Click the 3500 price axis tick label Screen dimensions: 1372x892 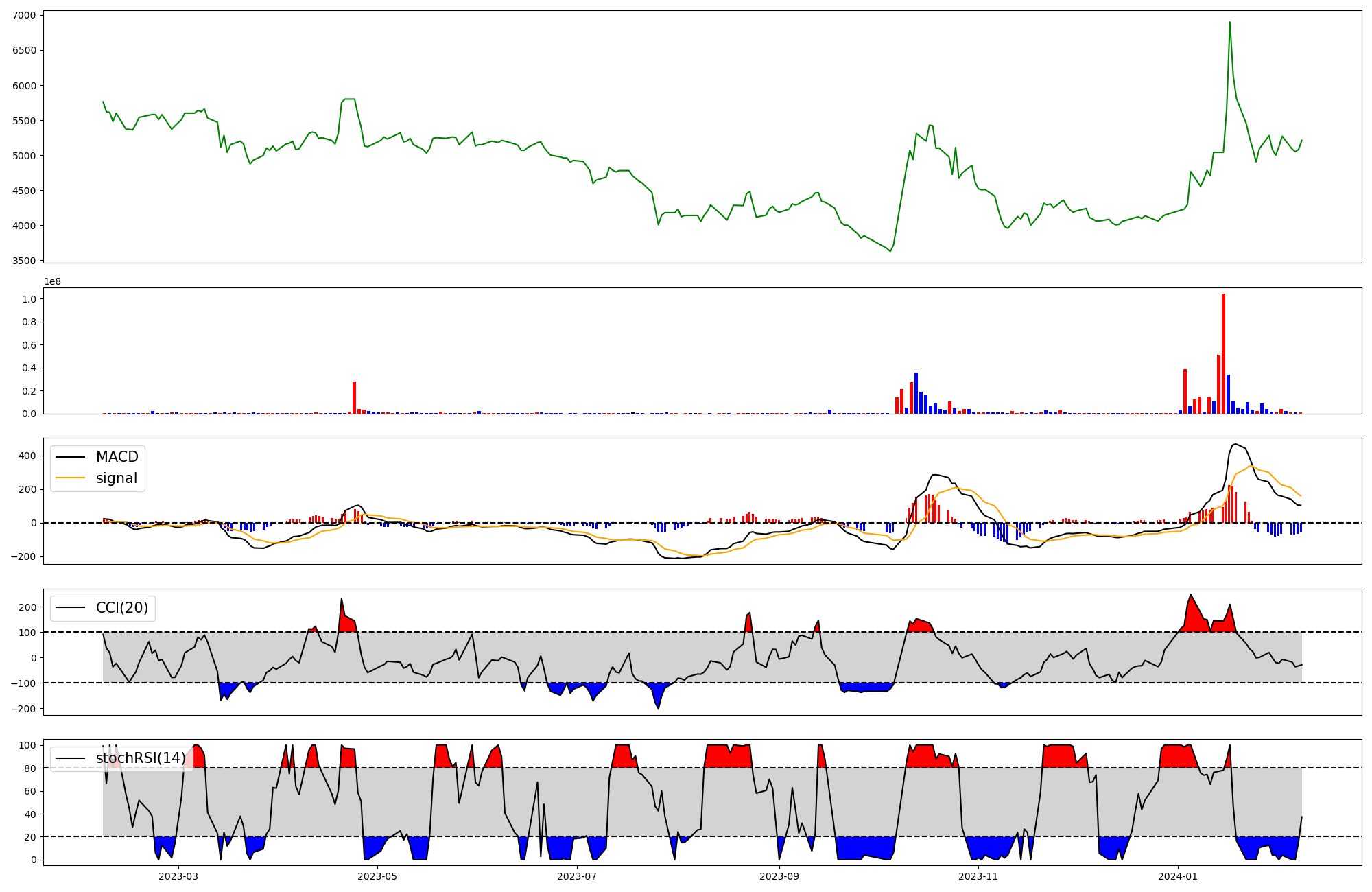[23, 261]
